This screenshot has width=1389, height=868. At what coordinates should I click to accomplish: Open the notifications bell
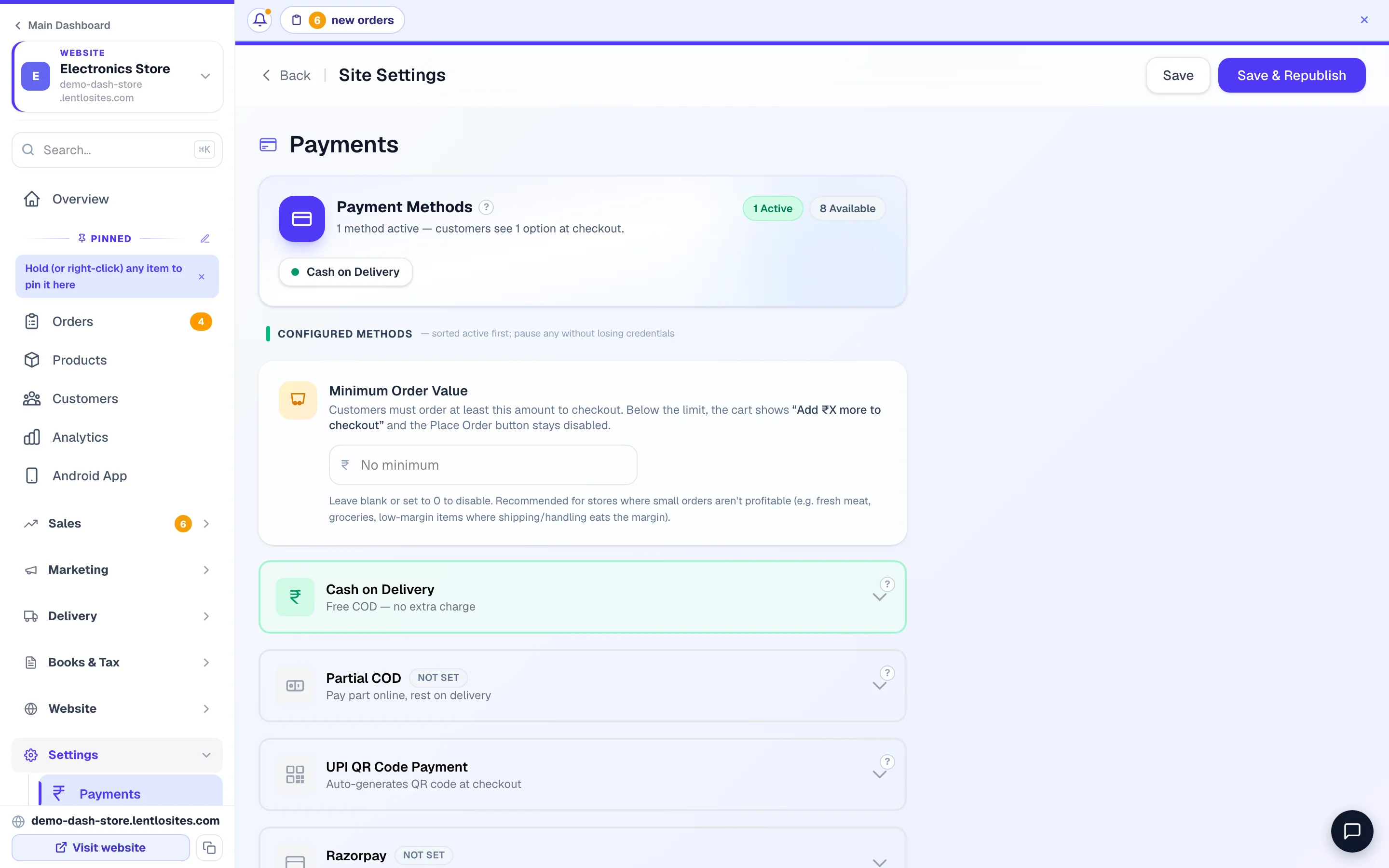tap(259, 20)
